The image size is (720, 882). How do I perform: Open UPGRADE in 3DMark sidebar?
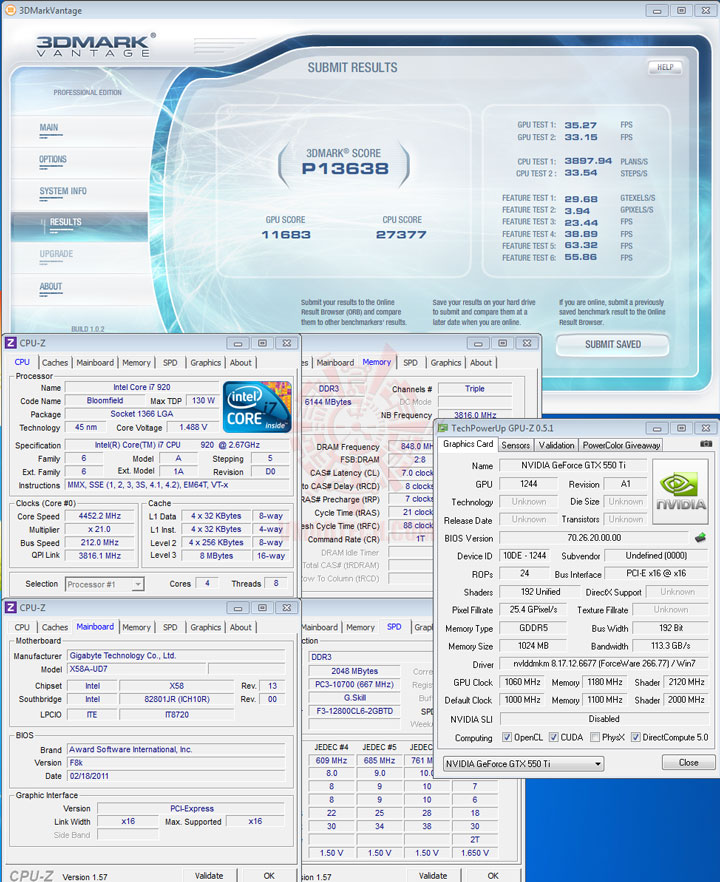56,254
